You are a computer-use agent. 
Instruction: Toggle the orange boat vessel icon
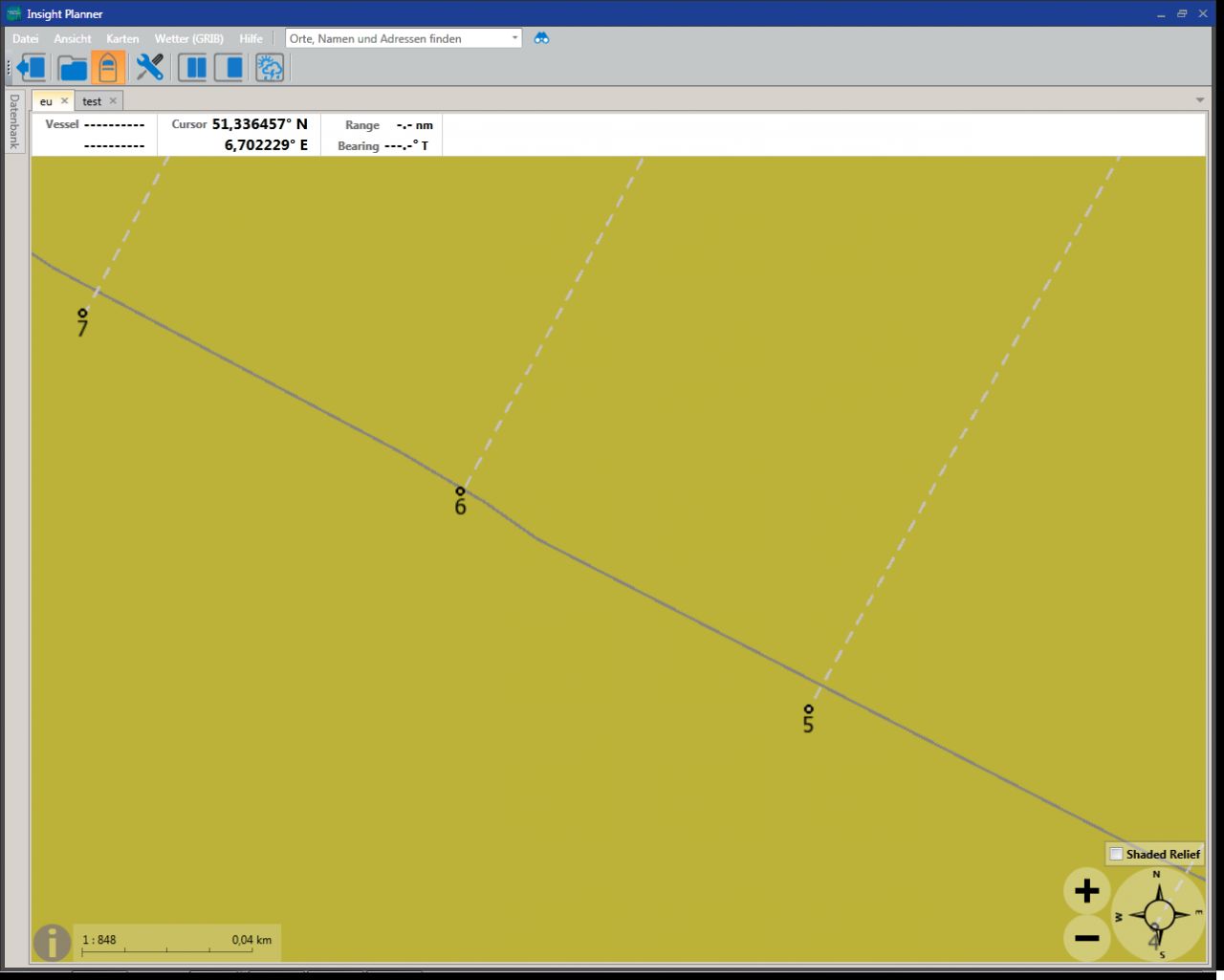[x=108, y=68]
